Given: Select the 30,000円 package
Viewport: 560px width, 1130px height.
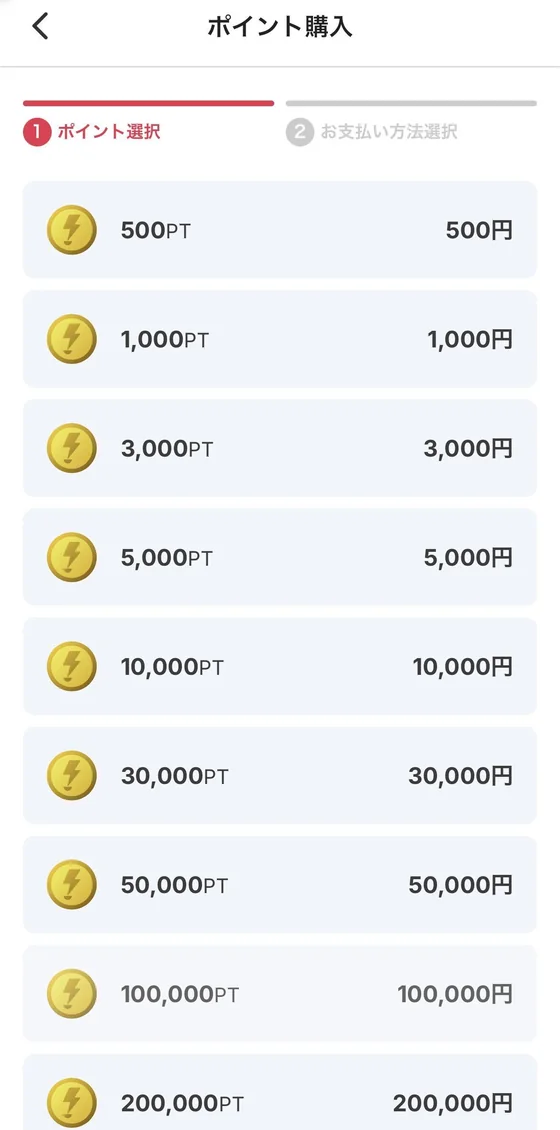Looking at the screenshot, I should pos(280,775).
